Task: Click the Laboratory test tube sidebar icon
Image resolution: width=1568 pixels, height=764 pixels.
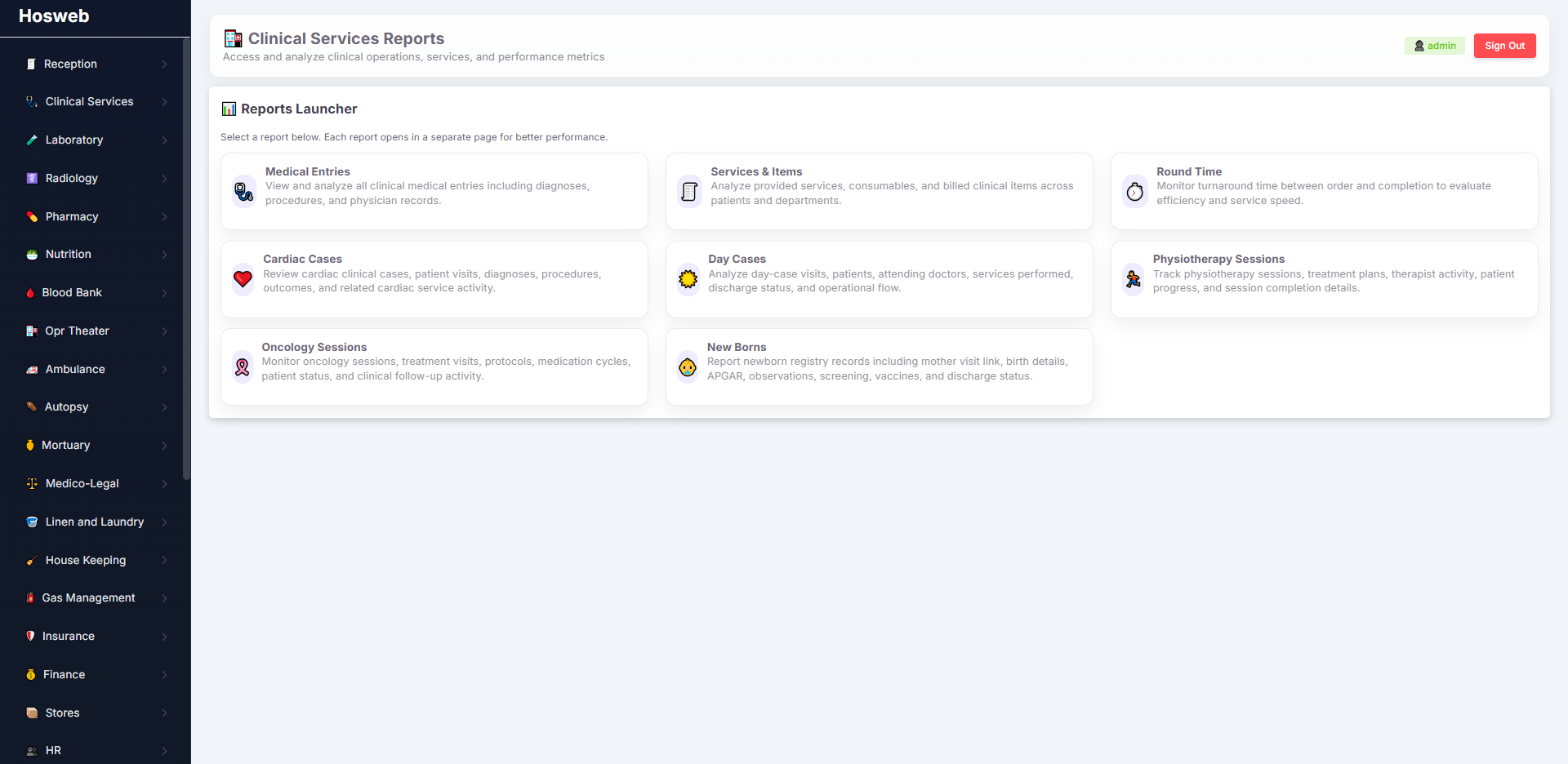Action: click(x=32, y=140)
